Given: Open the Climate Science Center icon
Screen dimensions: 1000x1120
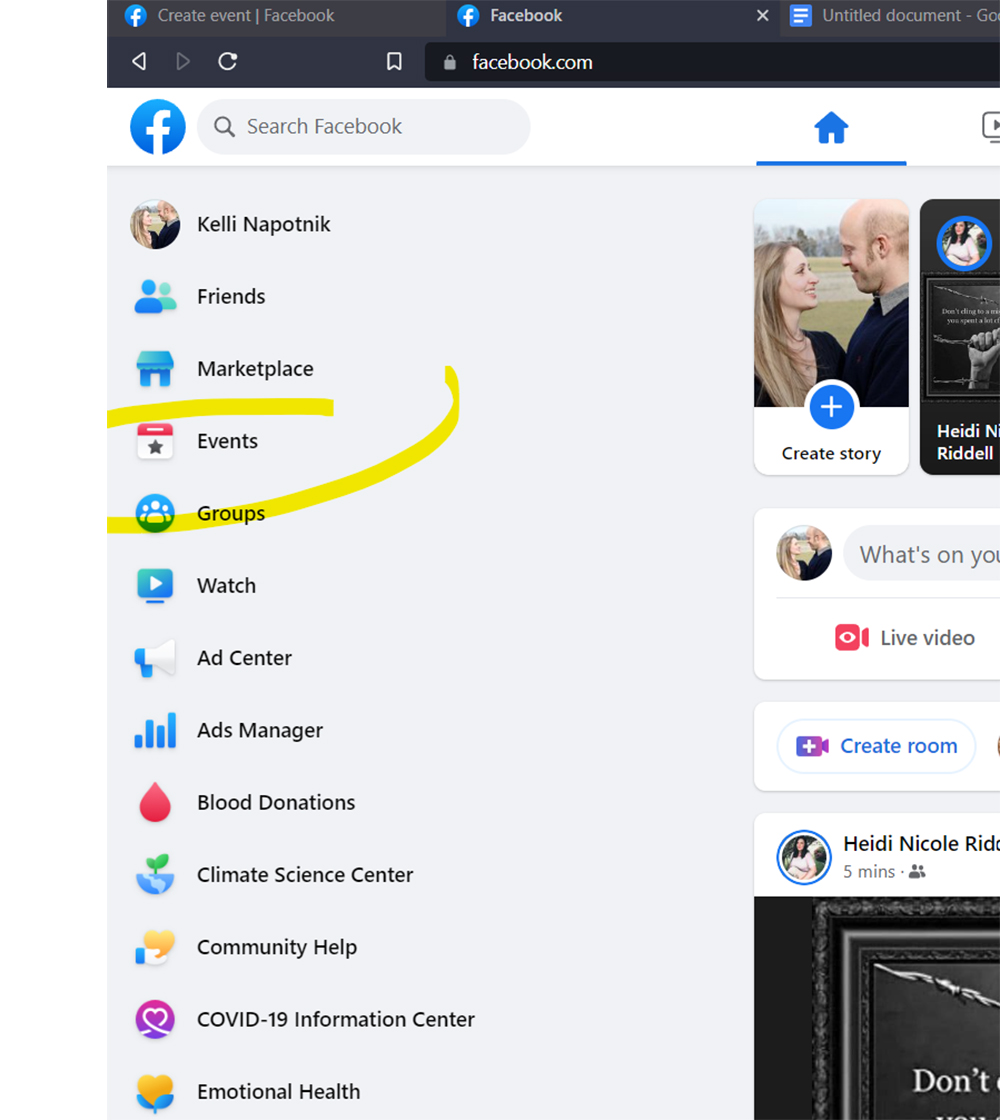Looking at the screenshot, I should (155, 874).
